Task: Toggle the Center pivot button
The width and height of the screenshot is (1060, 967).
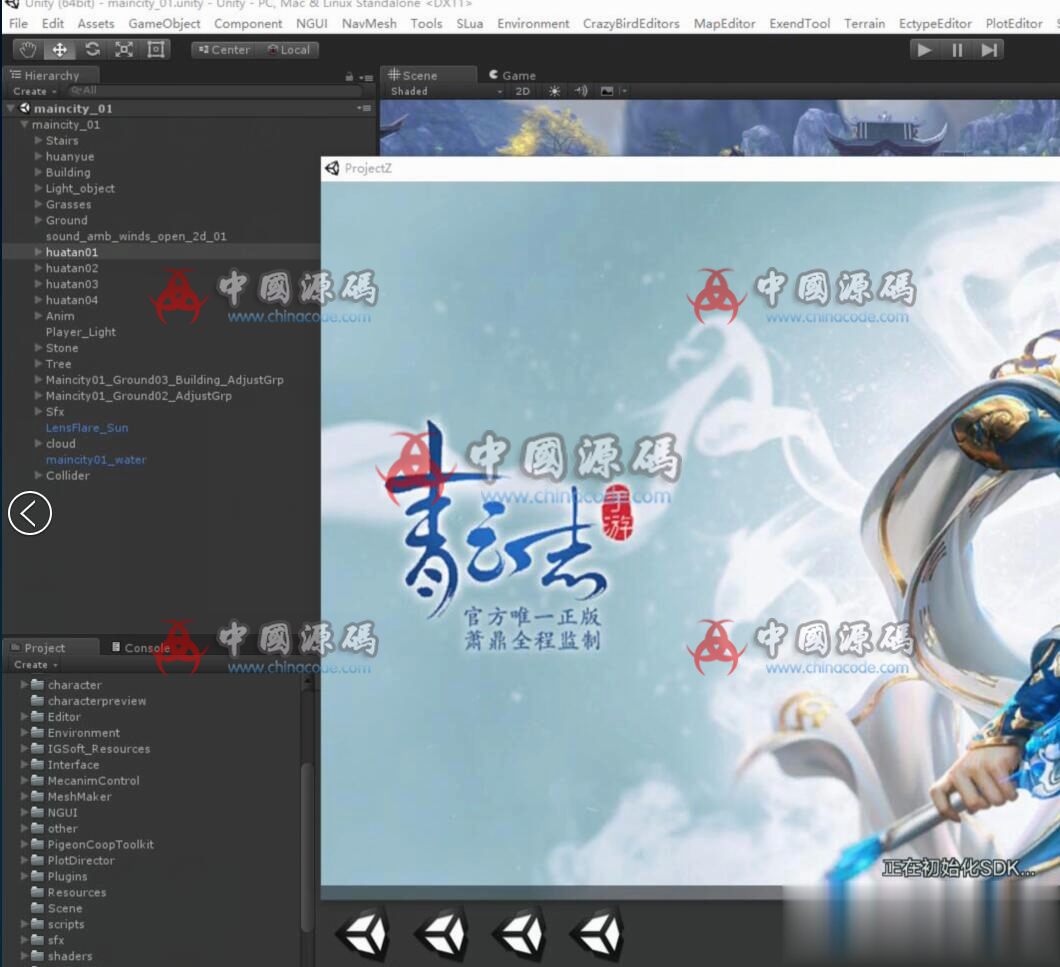Action: (x=224, y=50)
